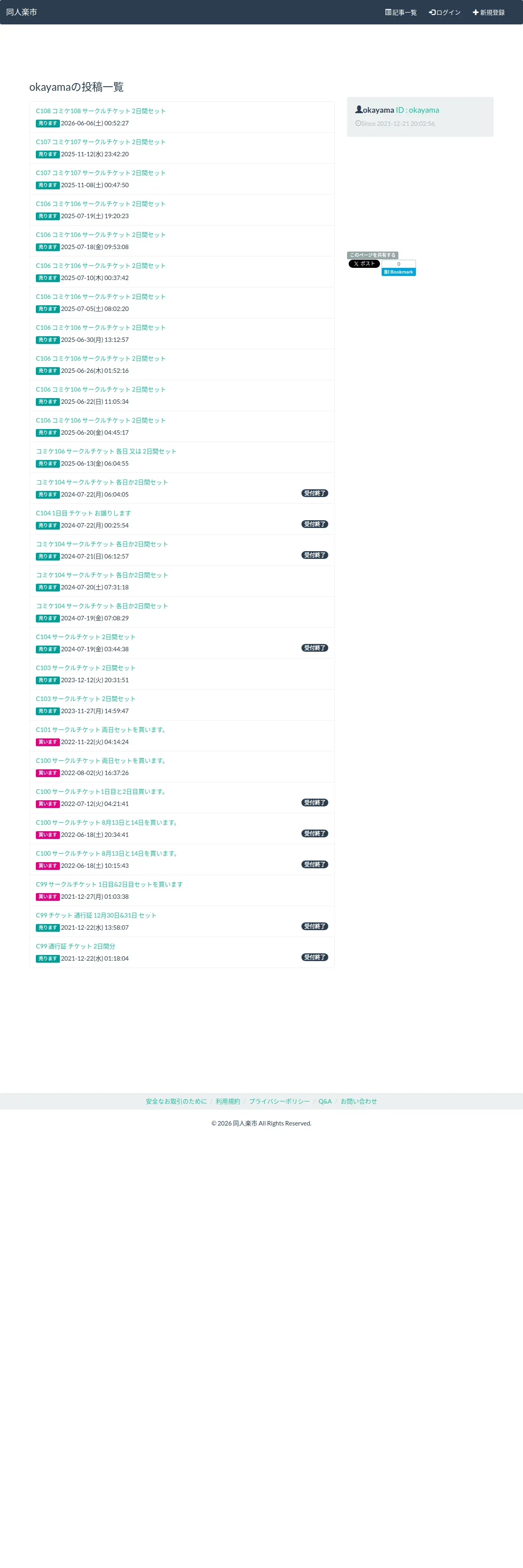Click the Hatena B! Bookmark button
Image resolution: width=523 pixels, height=1568 pixels.
click(398, 272)
